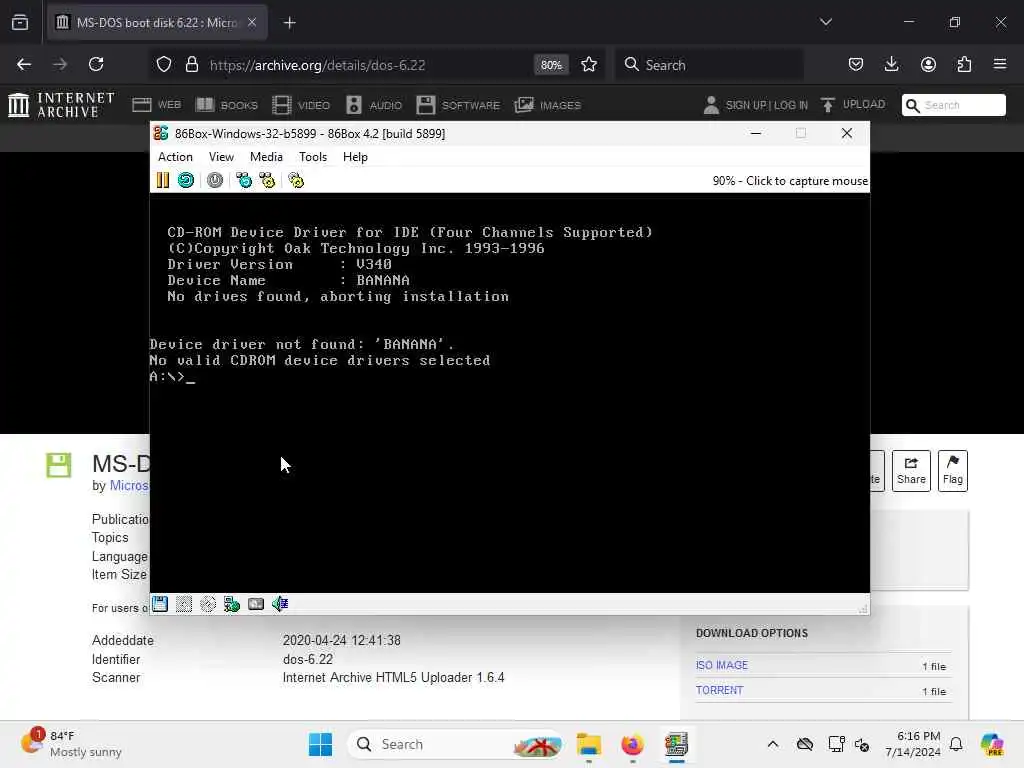Click the grayed-out second floppy status icon
The width and height of the screenshot is (1024, 768).
coord(184,604)
